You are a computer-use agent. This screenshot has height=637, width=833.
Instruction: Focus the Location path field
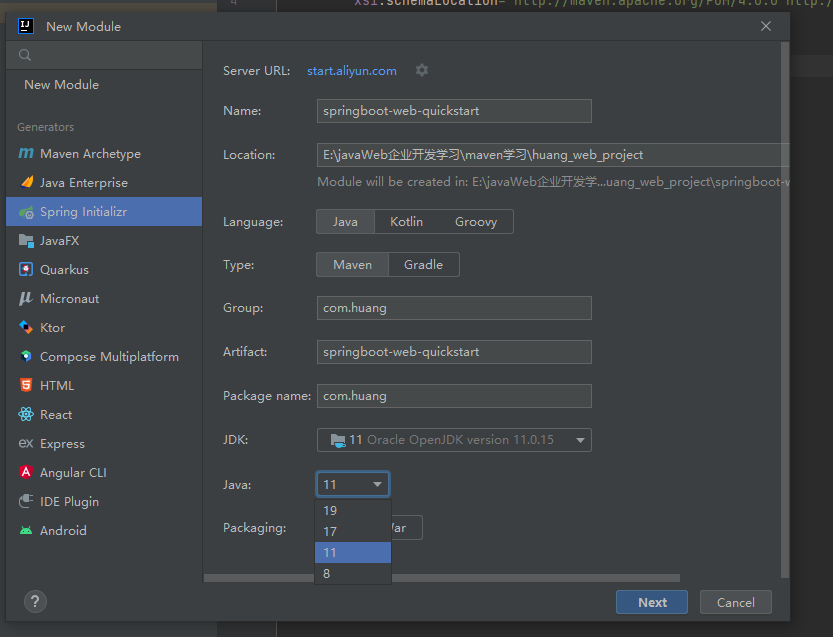553,155
